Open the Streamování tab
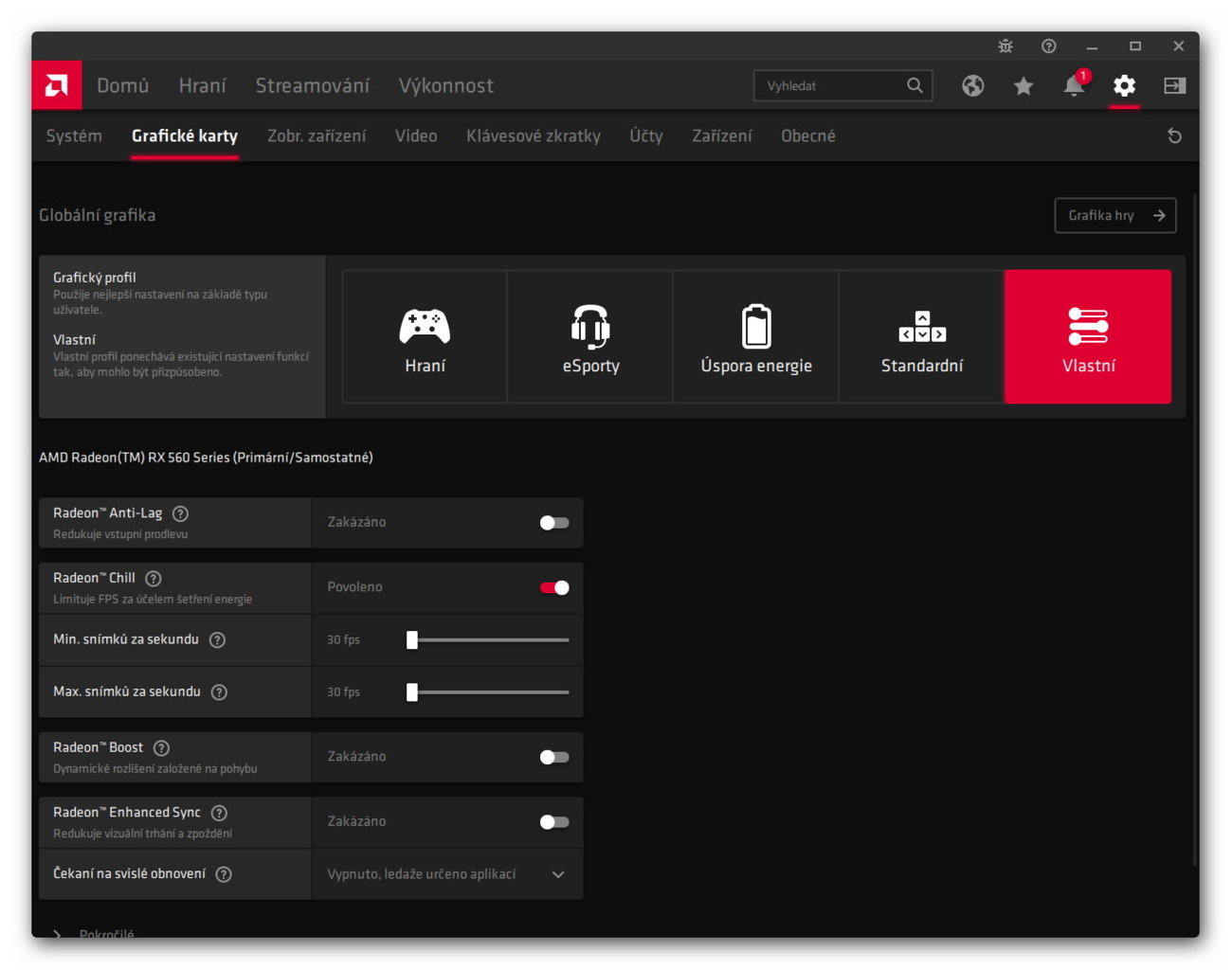Image resolution: width=1232 pixels, height=970 pixels. pyautogui.click(x=313, y=85)
